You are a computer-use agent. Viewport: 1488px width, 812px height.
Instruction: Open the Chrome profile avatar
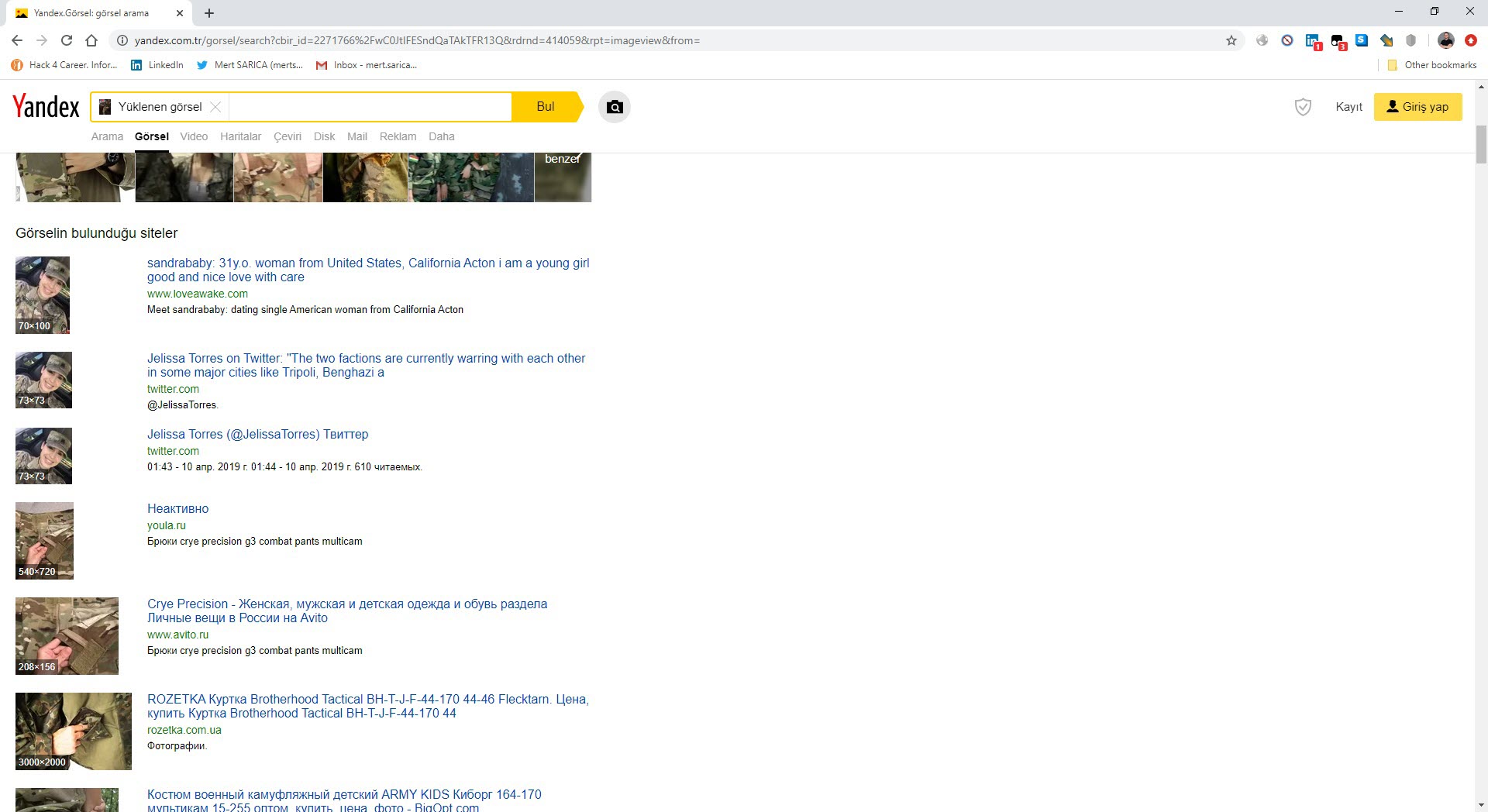point(1445,40)
